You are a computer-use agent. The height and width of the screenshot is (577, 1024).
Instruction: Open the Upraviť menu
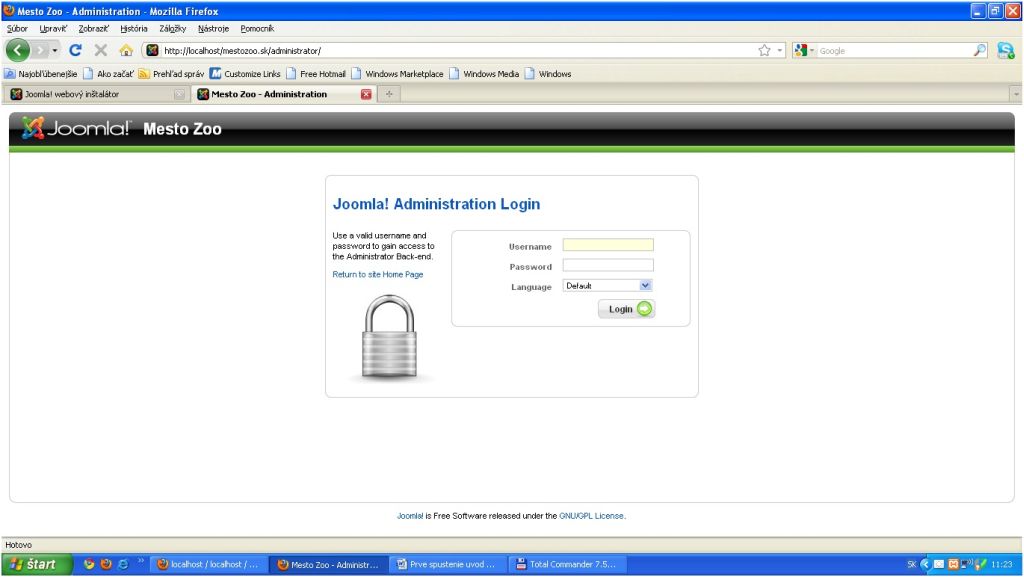click(53, 29)
